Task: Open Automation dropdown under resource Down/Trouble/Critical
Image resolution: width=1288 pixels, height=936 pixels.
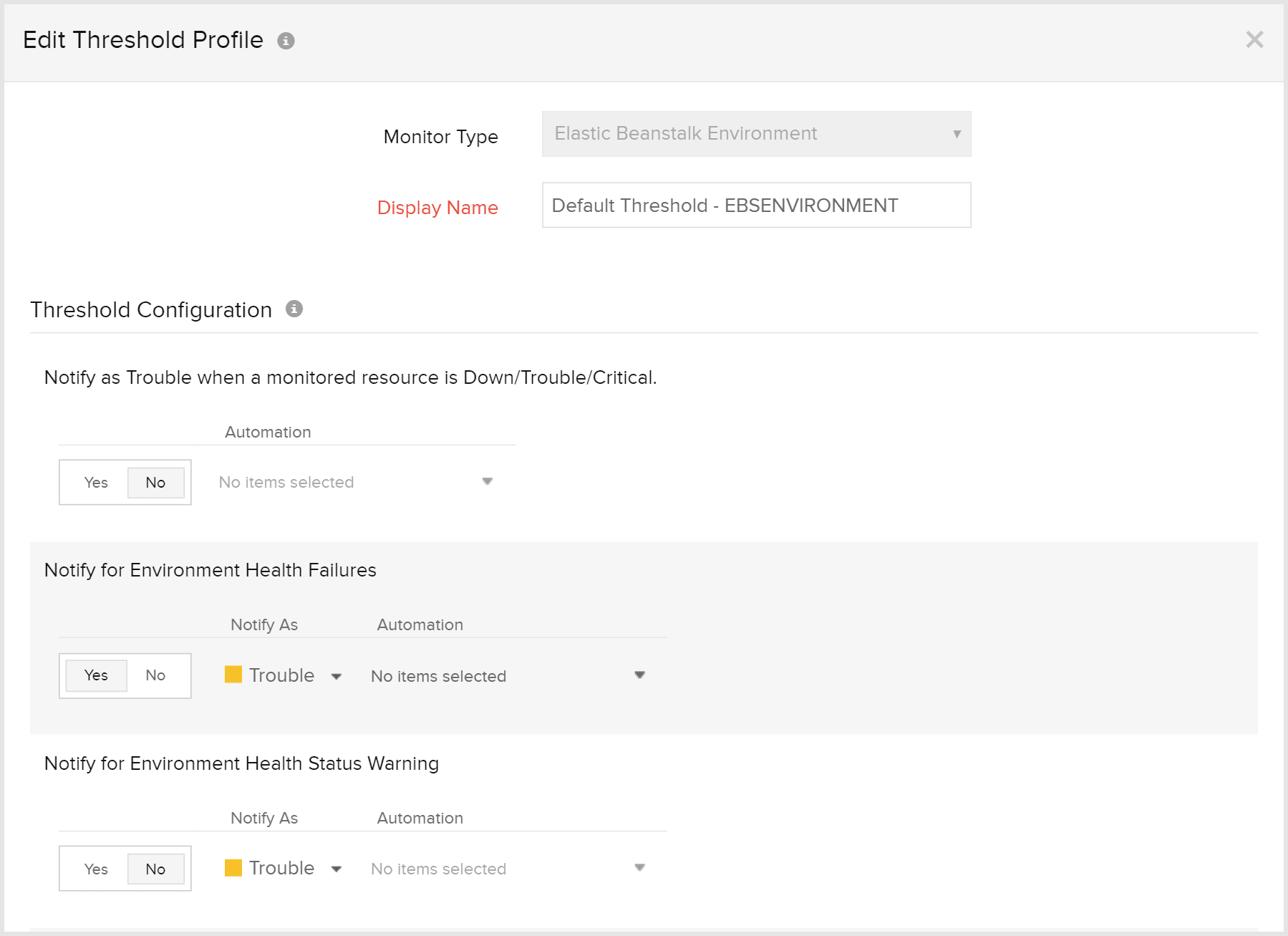Action: click(x=356, y=482)
